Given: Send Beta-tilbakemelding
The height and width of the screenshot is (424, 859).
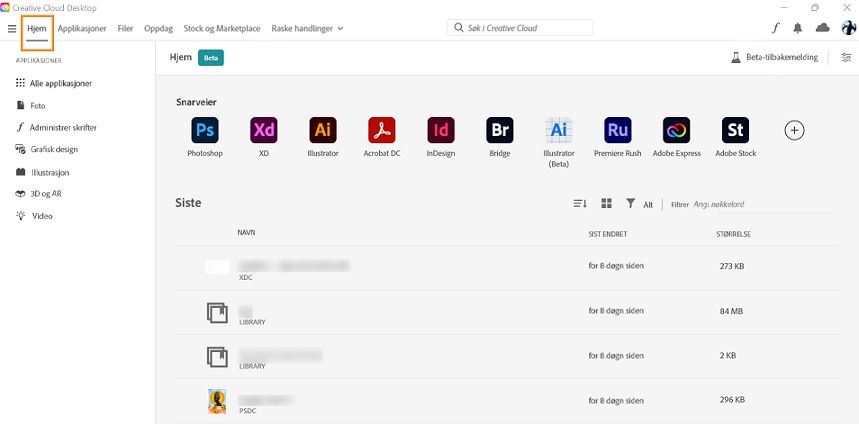Looking at the screenshot, I should click(x=775, y=57).
